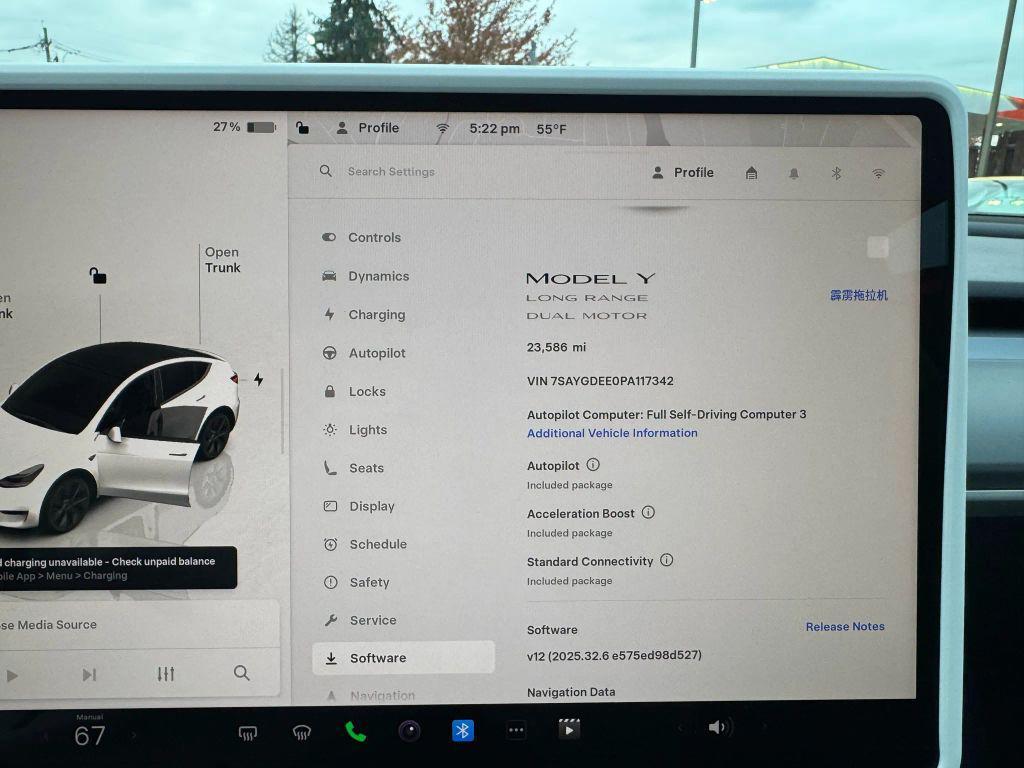Toggle the Acceleration Boost info indicator
Screen dimensions: 1024x768
pyautogui.click(x=648, y=512)
